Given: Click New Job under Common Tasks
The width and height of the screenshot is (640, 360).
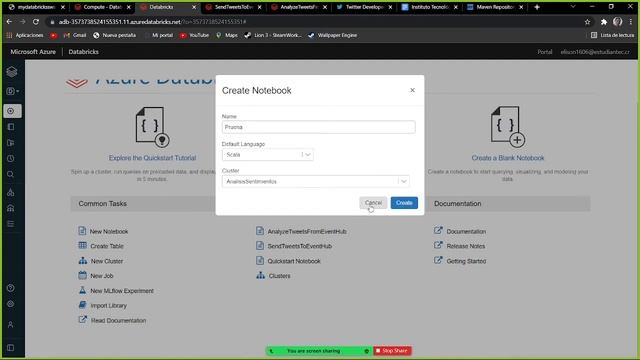Looking at the screenshot, I should [x=102, y=276].
